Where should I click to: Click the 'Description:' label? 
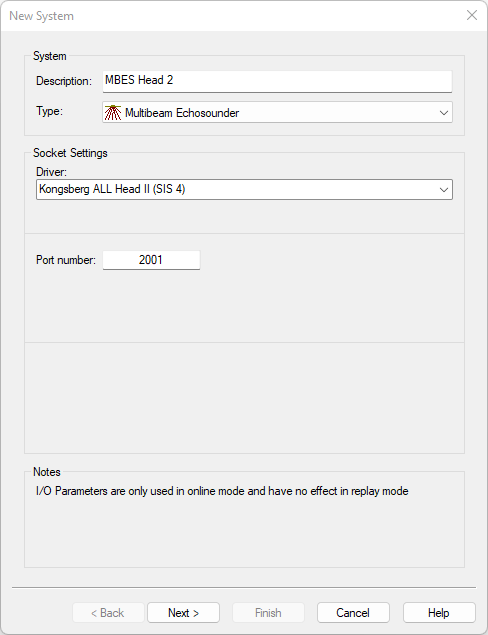tap(64, 81)
